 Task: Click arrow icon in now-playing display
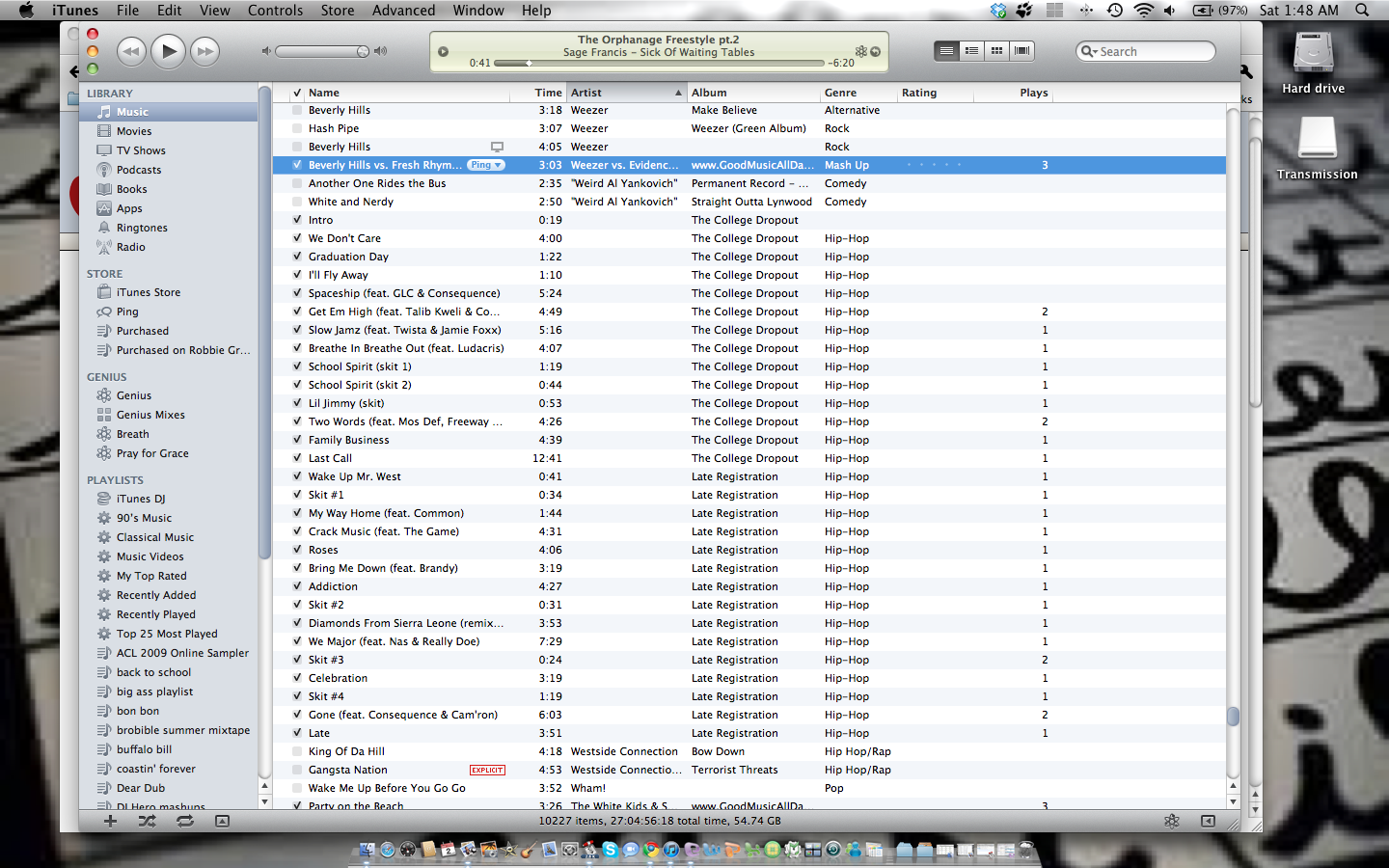pyautogui.click(x=876, y=52)
